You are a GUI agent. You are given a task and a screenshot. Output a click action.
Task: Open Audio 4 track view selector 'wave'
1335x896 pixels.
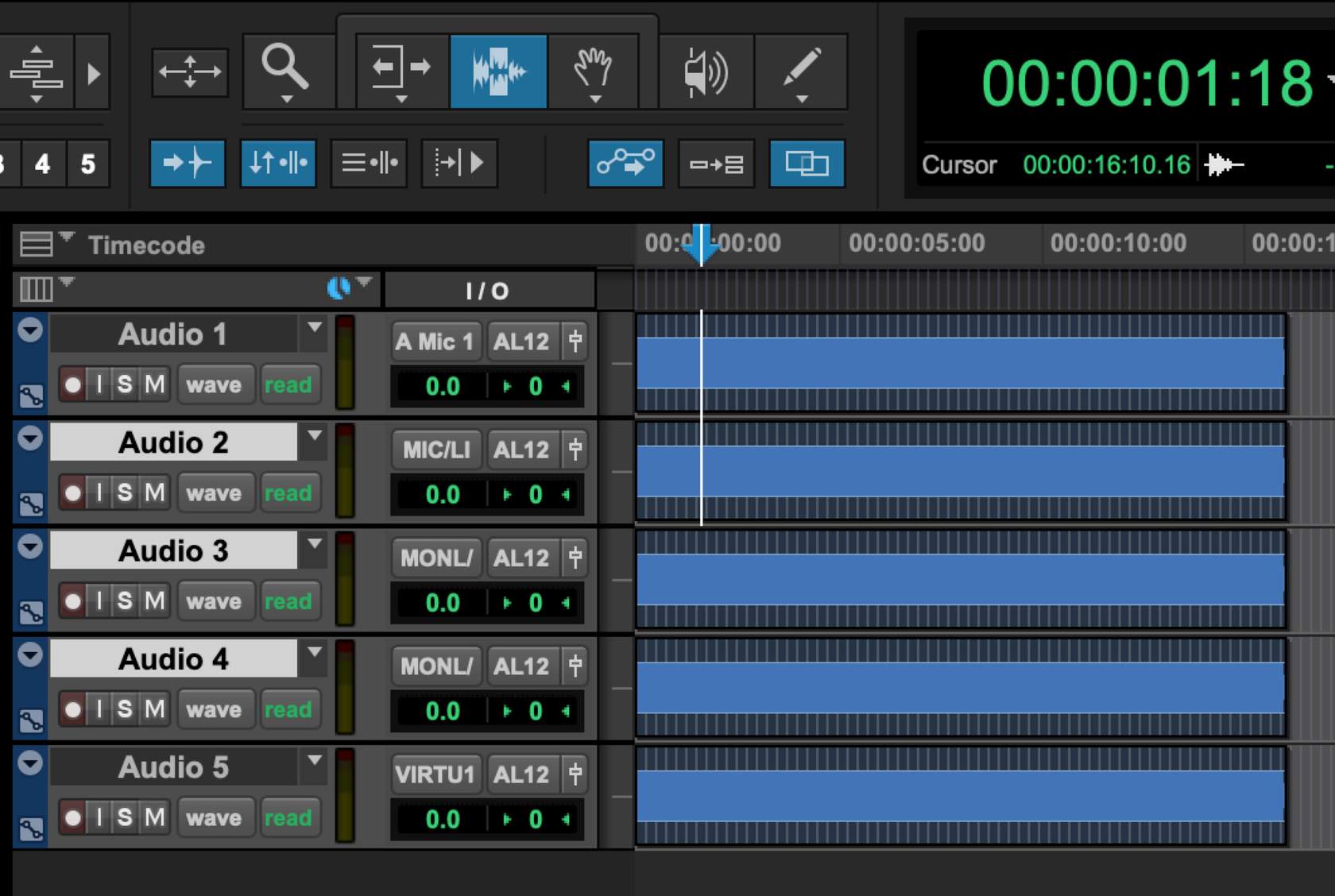click(x=214, y=709)
